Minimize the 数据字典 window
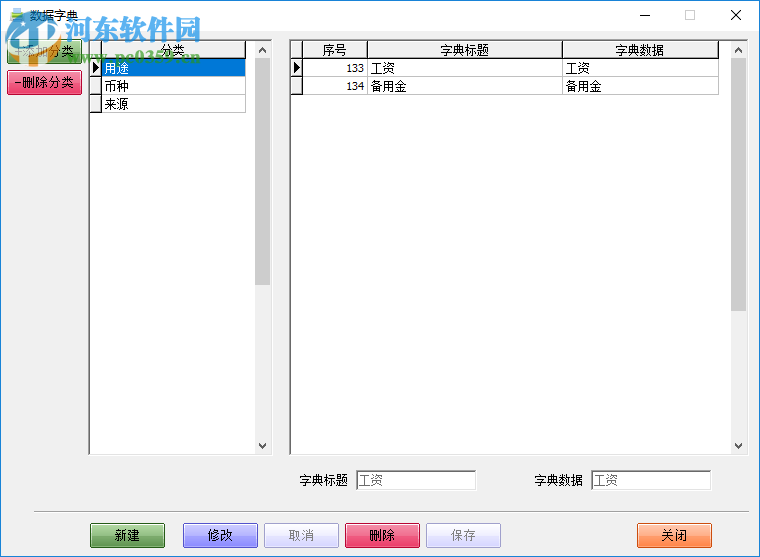Screen dimensions: 760x557 point(645,16)
